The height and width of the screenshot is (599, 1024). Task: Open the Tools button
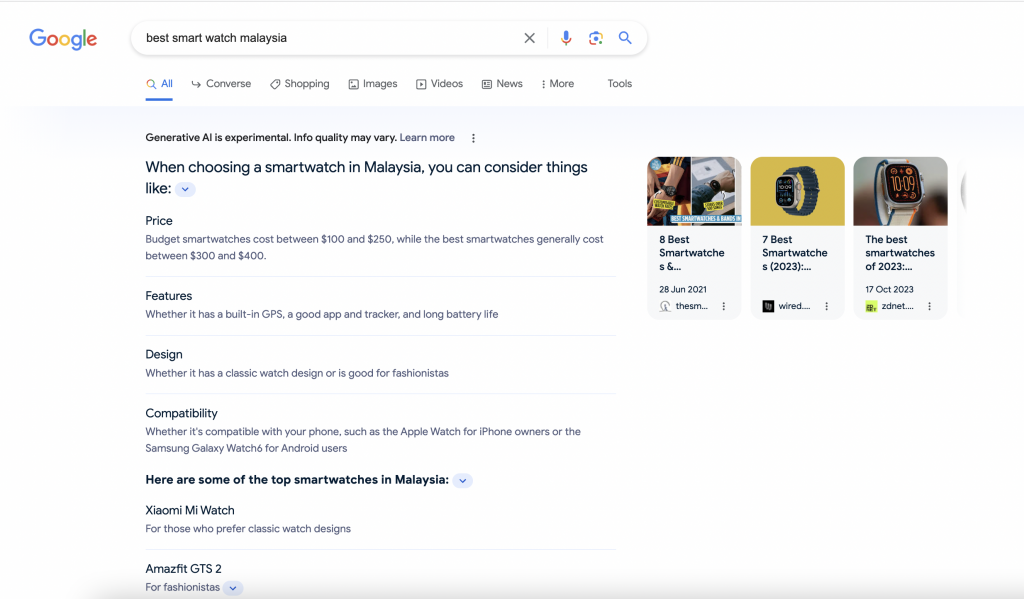pyautogui.click(x=620, y=84)
